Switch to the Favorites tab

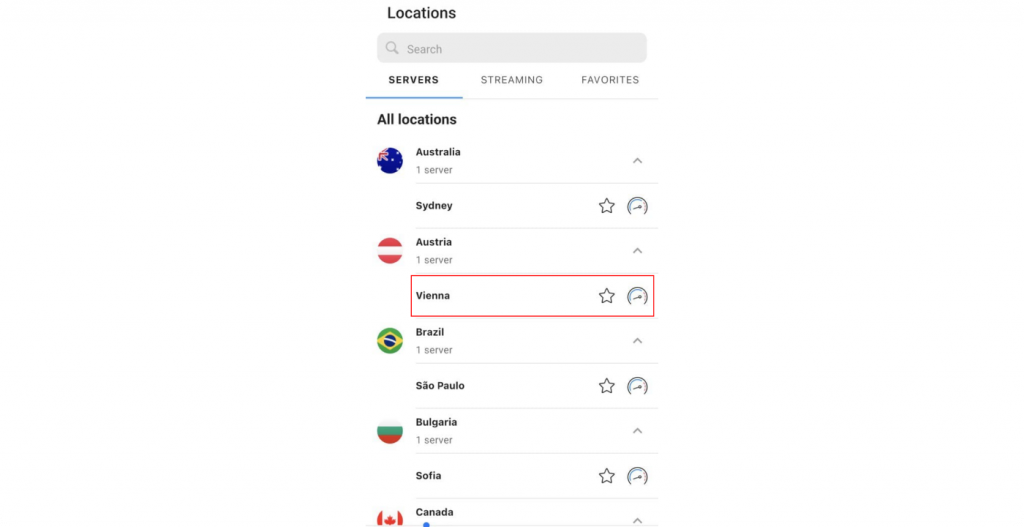610,80
